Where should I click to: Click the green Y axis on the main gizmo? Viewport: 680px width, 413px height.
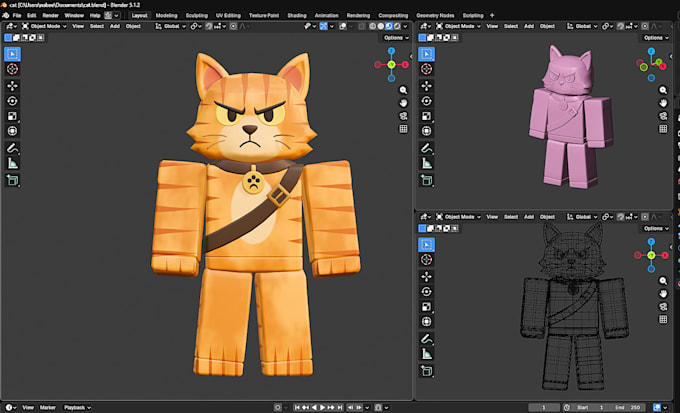pyautogui.click(x=392, y=65)
